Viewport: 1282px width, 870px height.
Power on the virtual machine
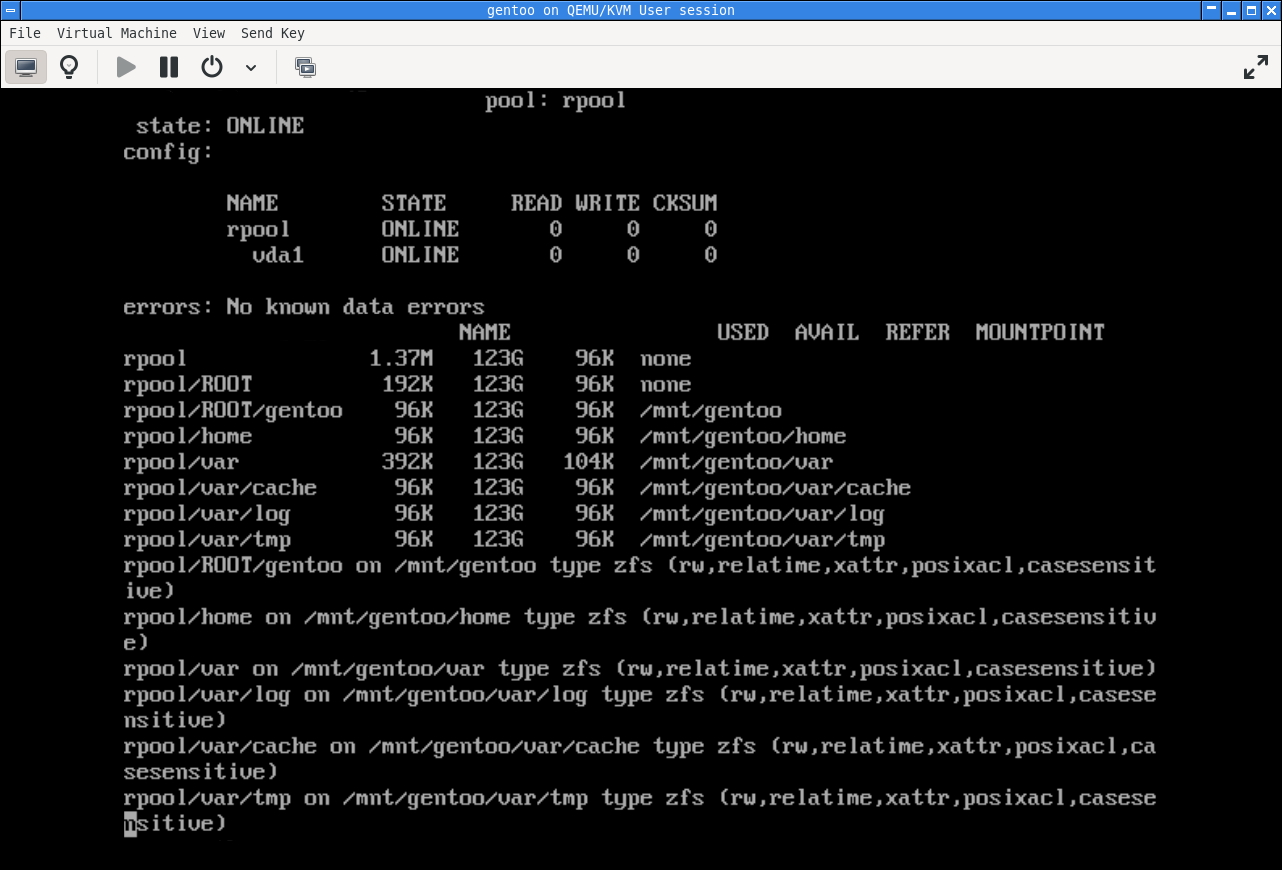click(126, 67)
